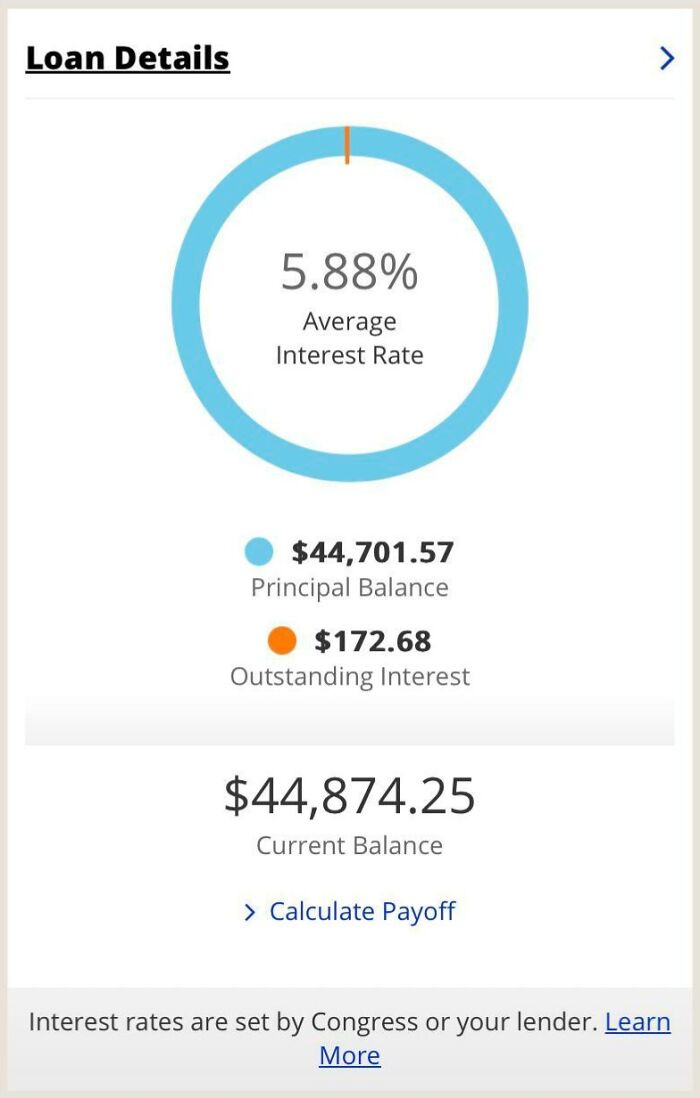This screenshot has height=1098, width=700.
Task: Click the chevron next to Loan Details
Action: click(x=667, y=58)
